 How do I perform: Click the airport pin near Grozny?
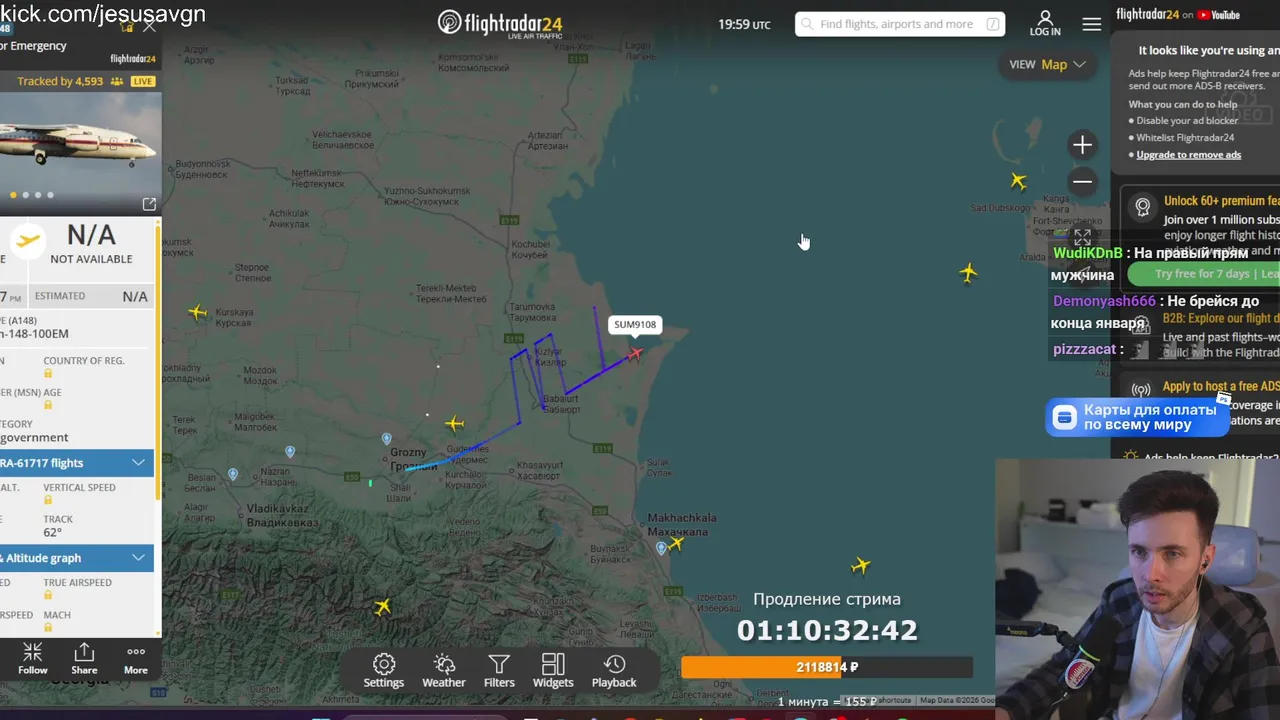[x=387, y=439]
